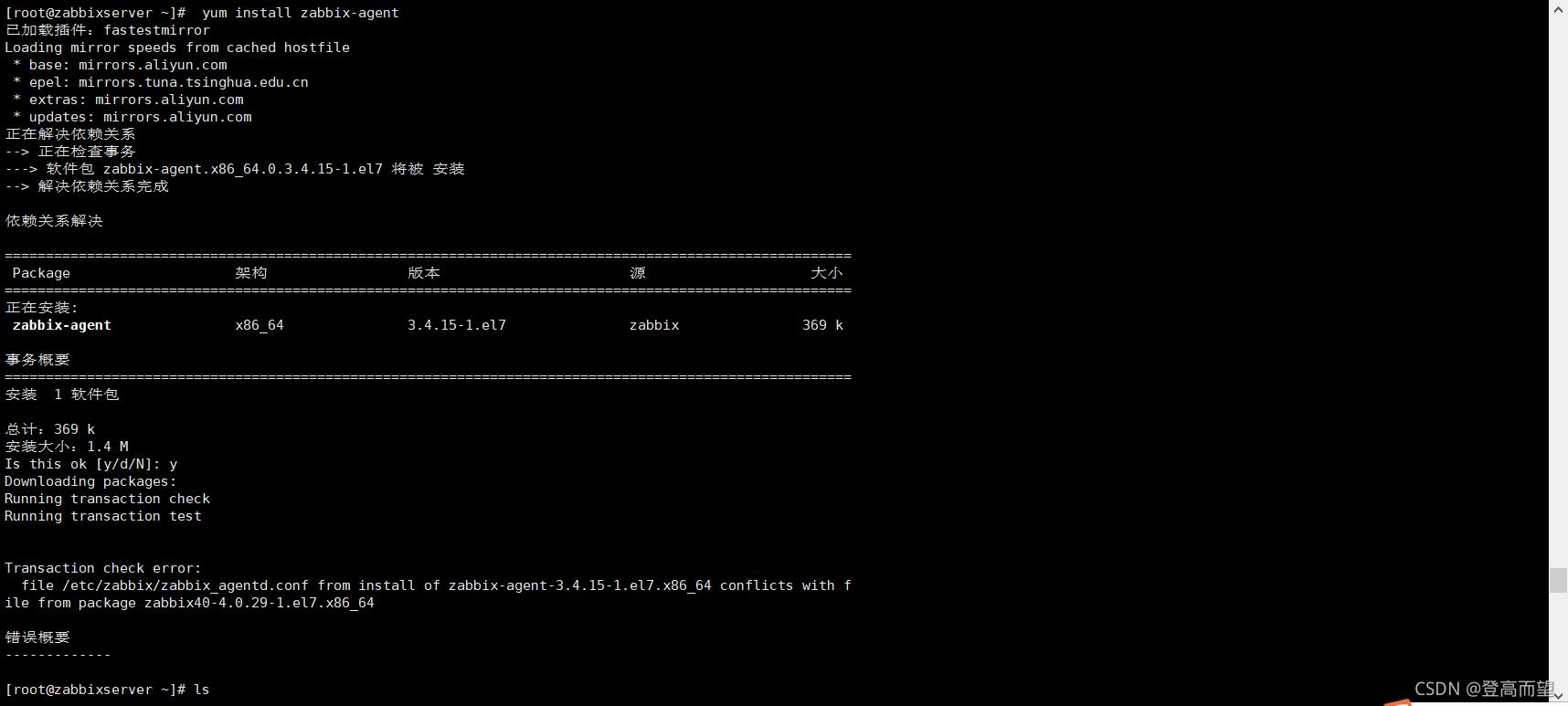The image size is (1568, 706).
Task: Click the '3.4.15-1.el7' version value in table
Action: point(457,325)
